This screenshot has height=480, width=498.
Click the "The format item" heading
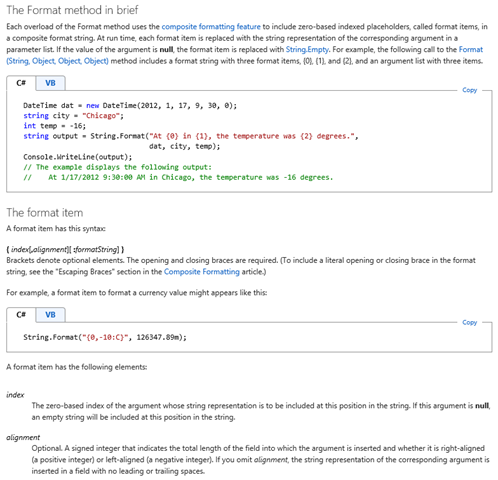click(45, 213)
